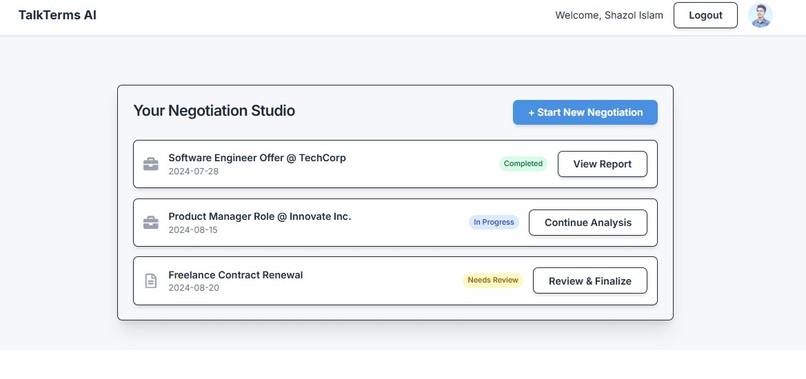Select 'Product Manager Role @ Innovate Inc.' title
806x379 pixels.
pyautogui.click(x=260, y=216)
